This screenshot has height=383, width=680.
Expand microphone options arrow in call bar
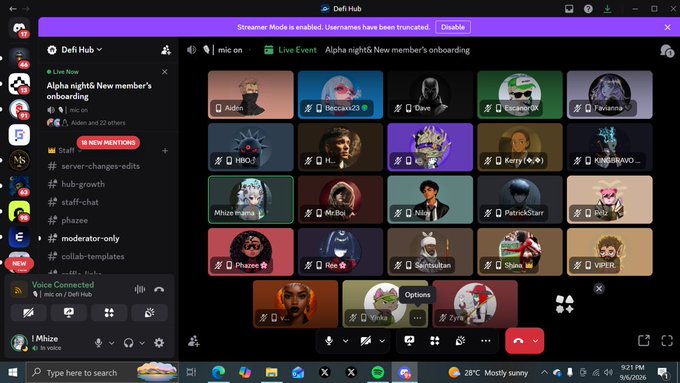[x=345, y=341]
